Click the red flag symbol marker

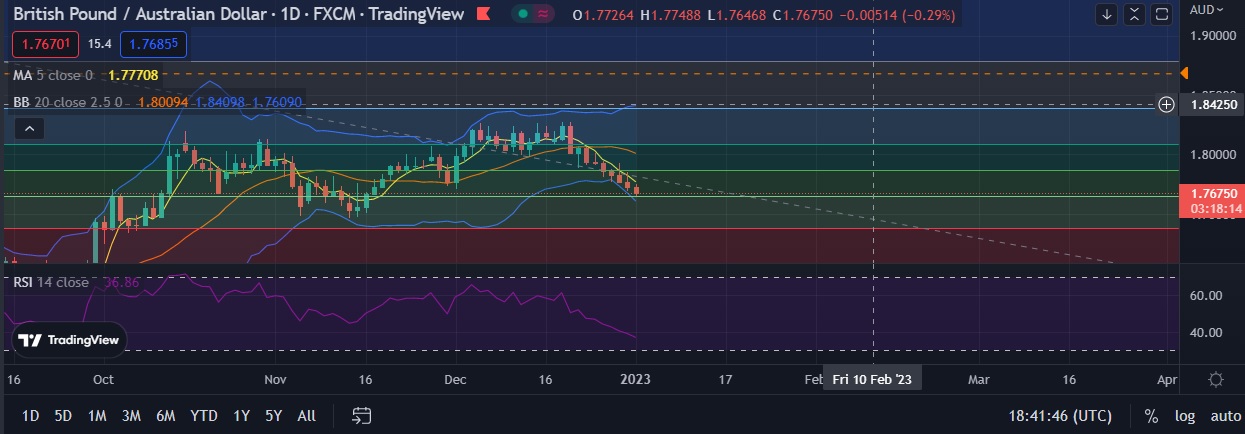click(483, 14)
